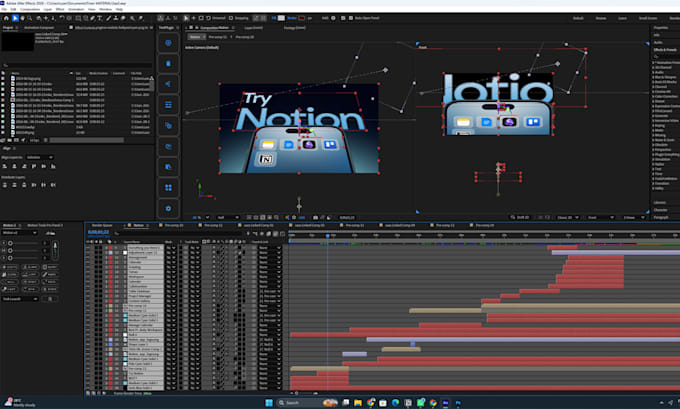The image size is (680, 409).
Task: Open the Task Launch dropdown
Action: (x=20, y=299)
